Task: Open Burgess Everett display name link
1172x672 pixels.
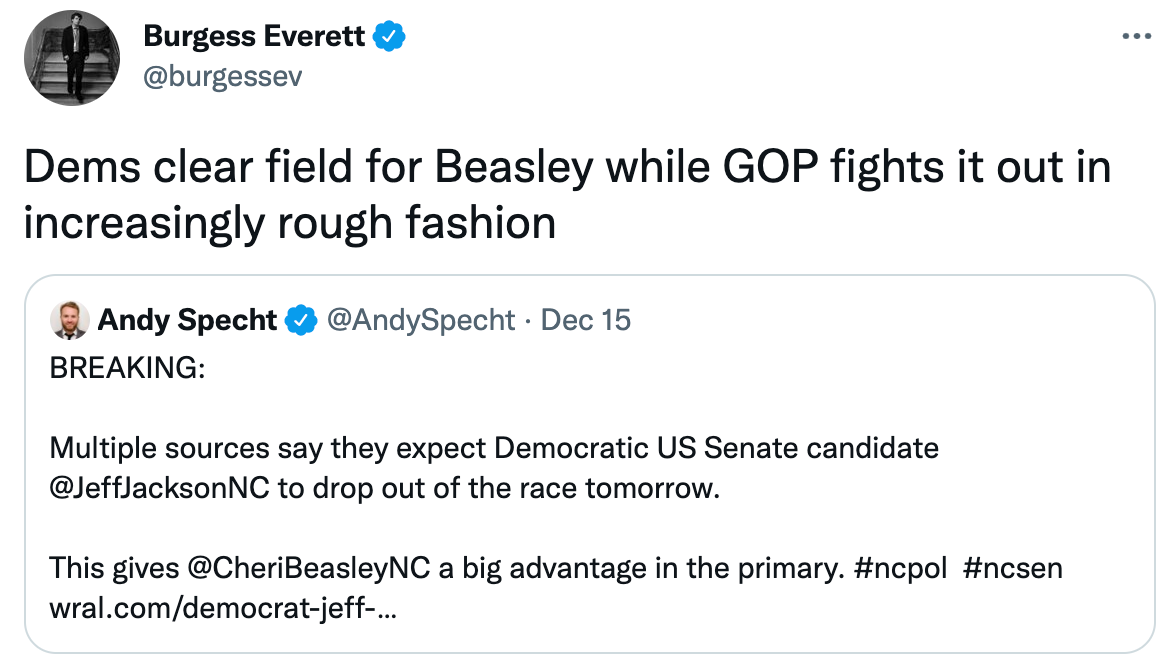Action: (254, 36)
